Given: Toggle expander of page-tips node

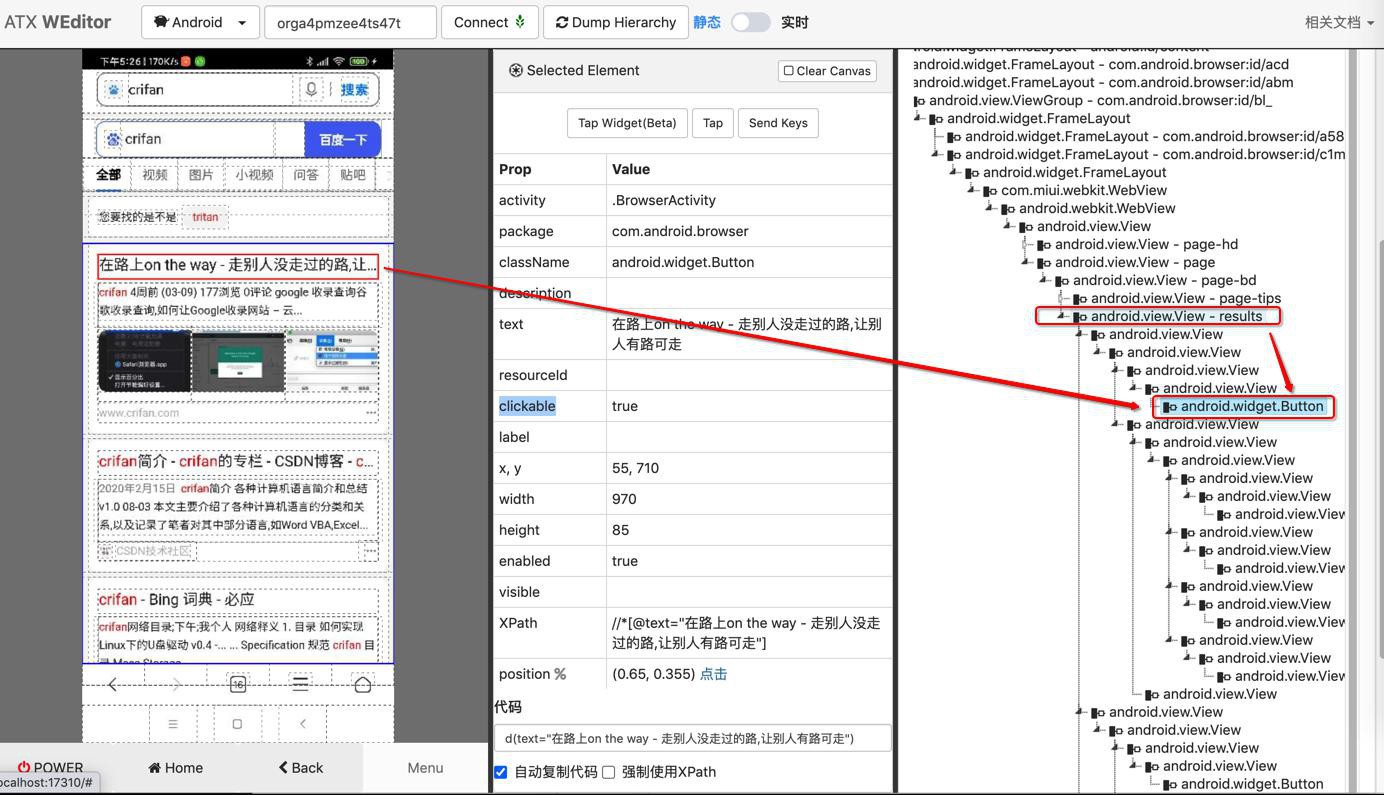Looking at the screenshot, I should (1062, 298).
